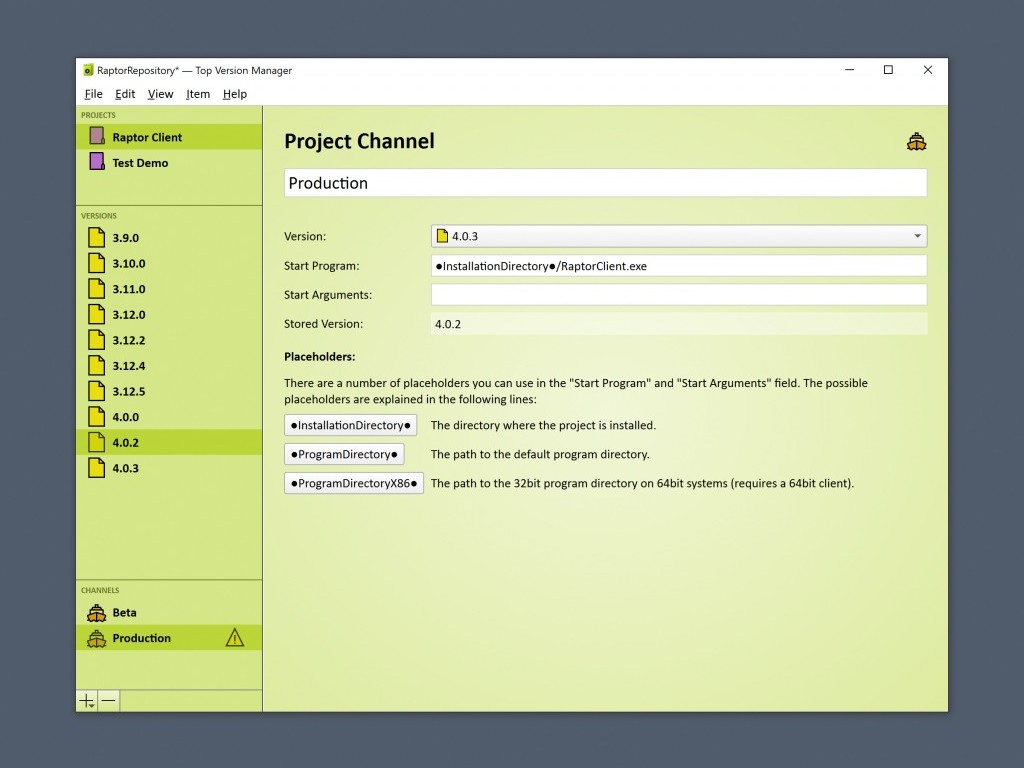
Task: Select the 3.9.0 version file icon
Action: tap(97, 238)
